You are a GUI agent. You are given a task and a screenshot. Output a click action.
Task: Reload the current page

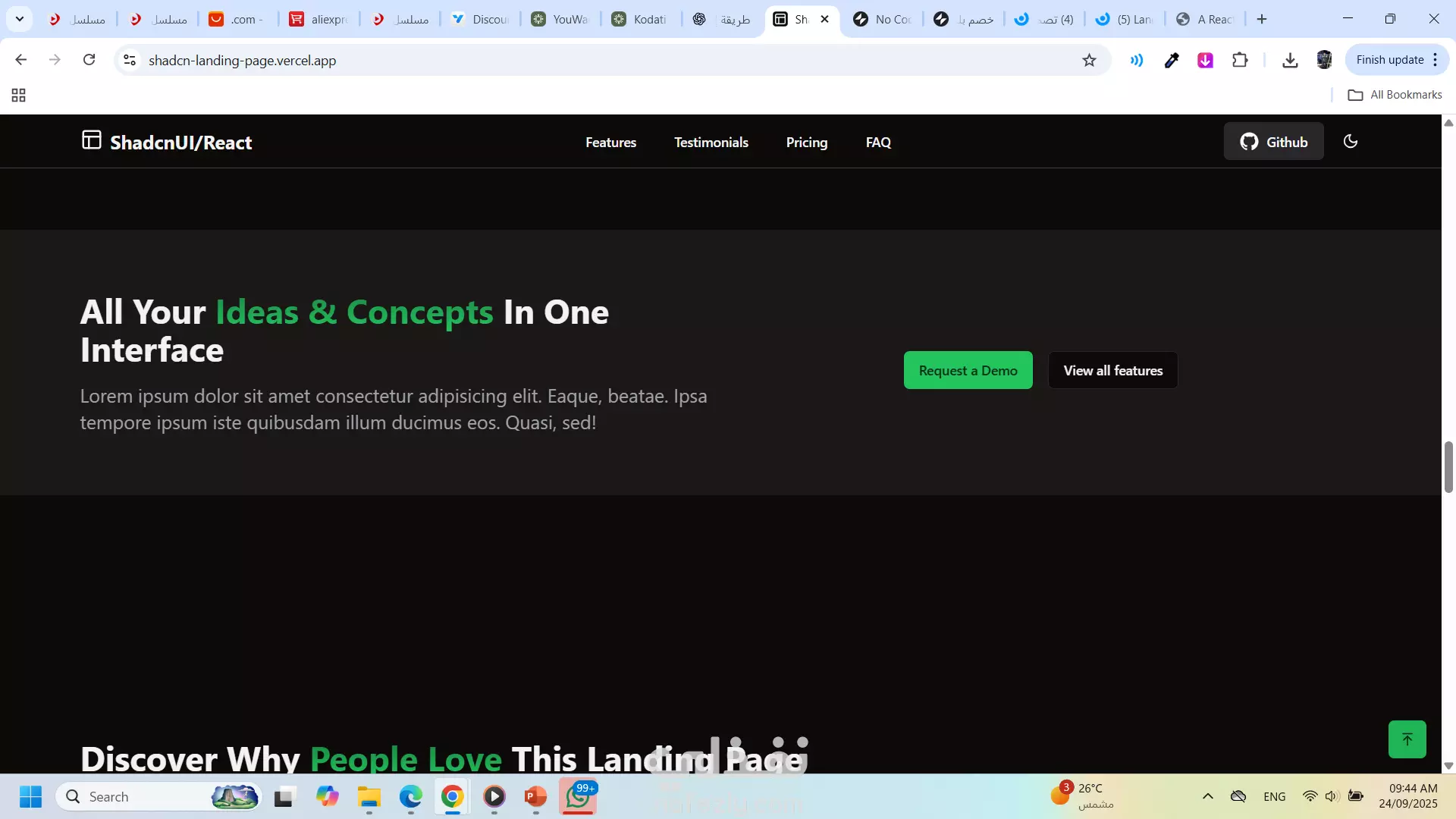[x=89, y=60]
